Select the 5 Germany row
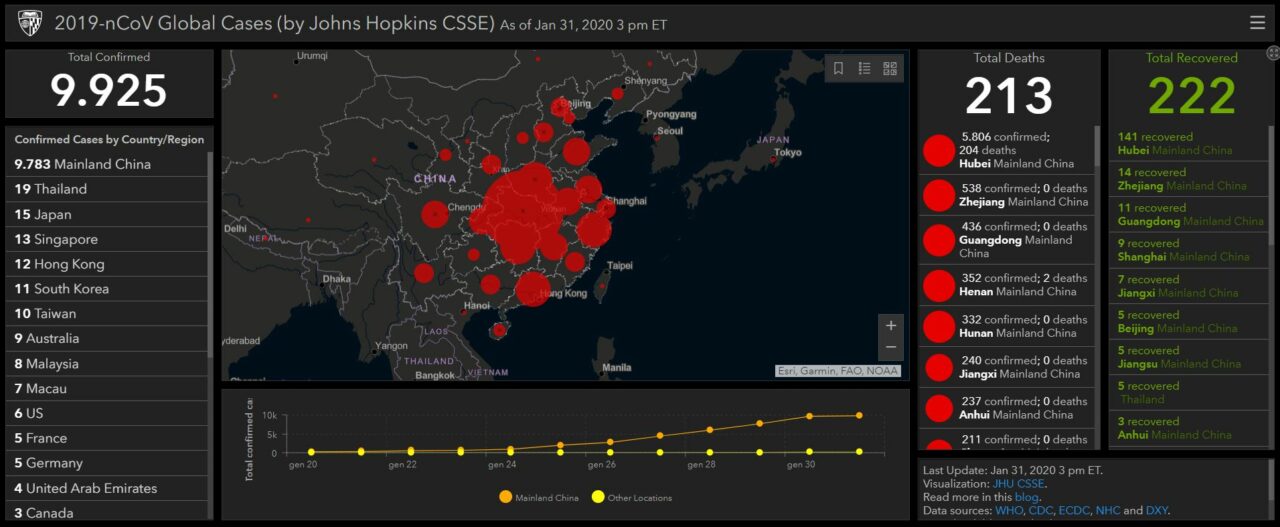Image resolution: width=1280 pixels, height=527 pixels. tap(108, 463)
